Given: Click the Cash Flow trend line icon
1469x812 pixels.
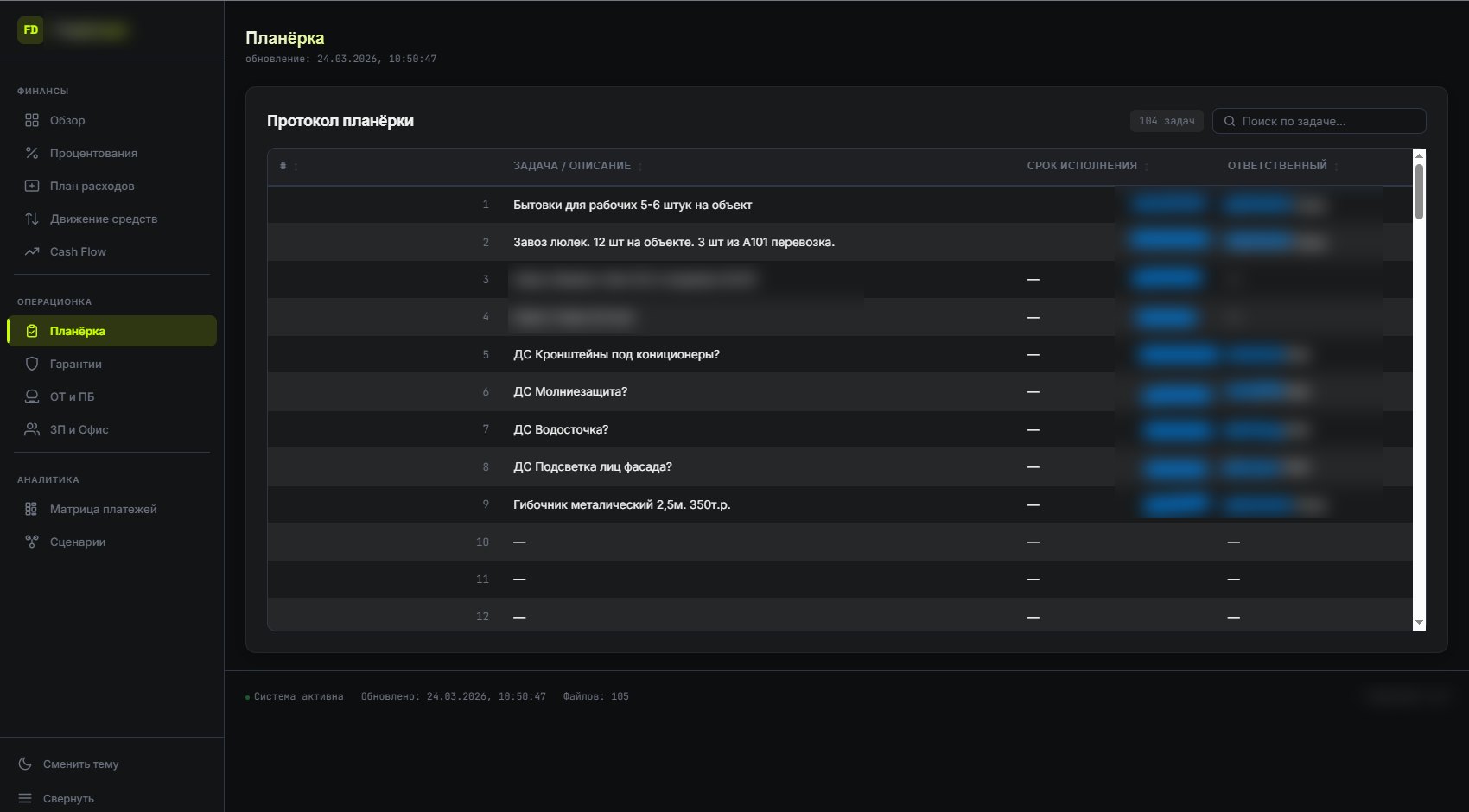Looking at the screenshot, I should pyautogui.click(x=32, y=251).
